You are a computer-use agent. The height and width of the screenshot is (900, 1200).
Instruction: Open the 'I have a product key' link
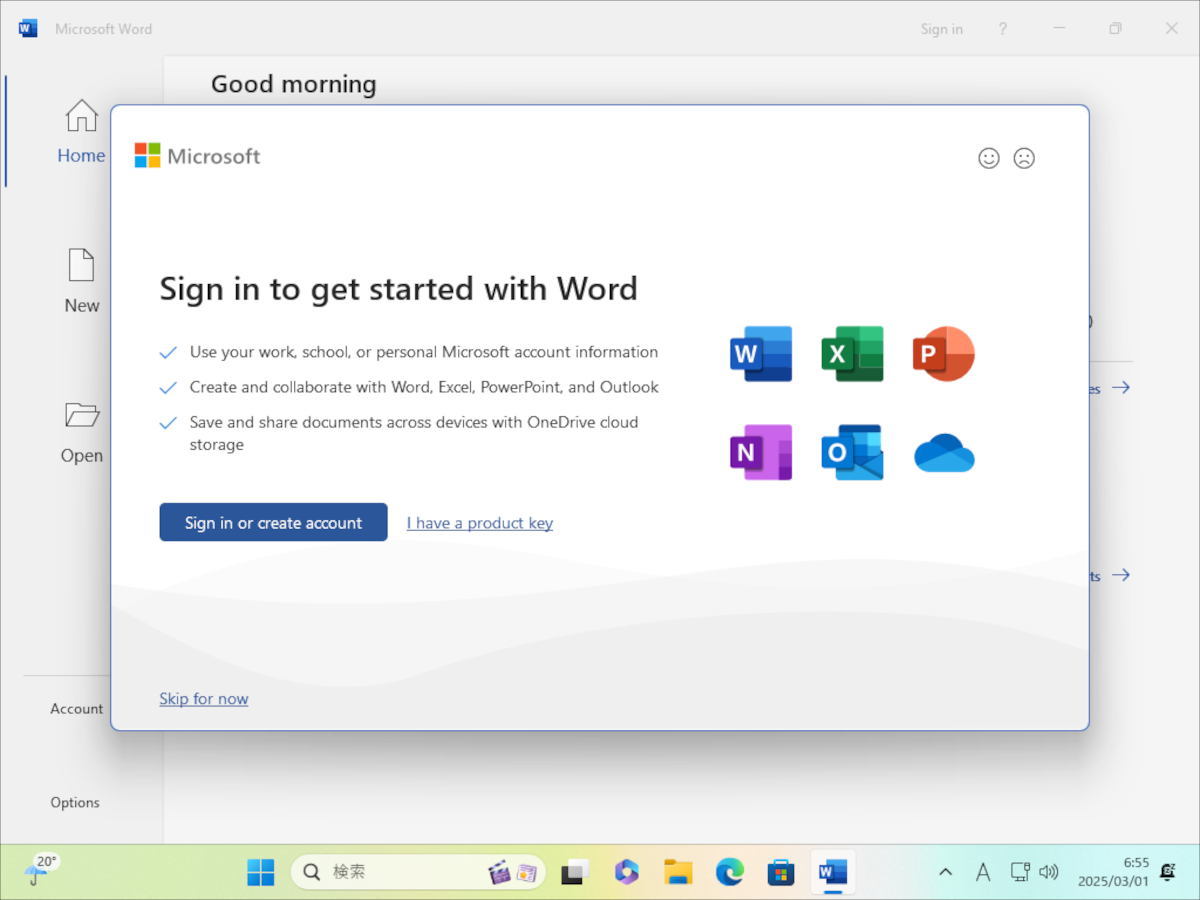pos(479,523)
